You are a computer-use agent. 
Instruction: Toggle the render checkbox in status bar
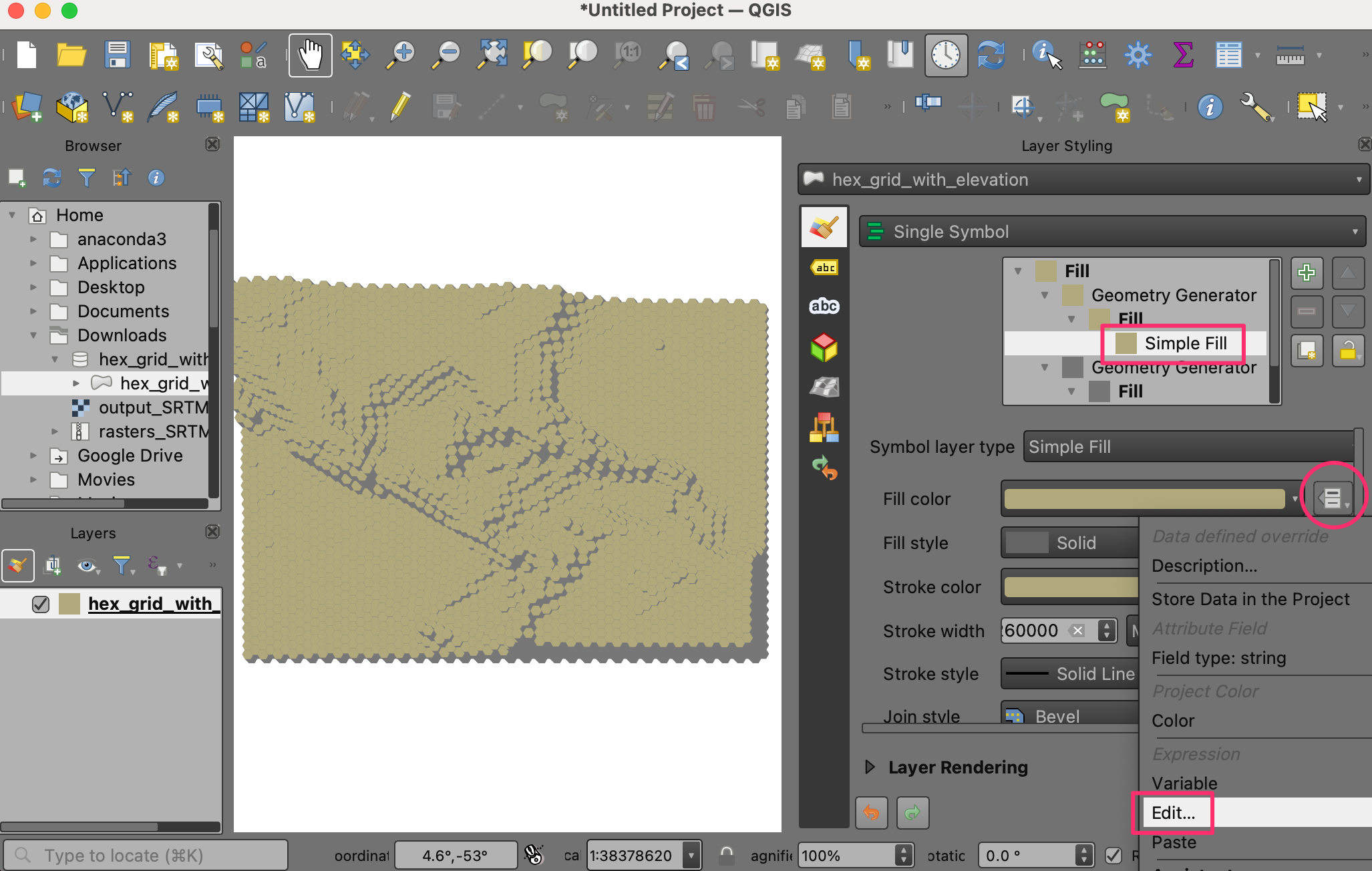[x=1113, y=855]
